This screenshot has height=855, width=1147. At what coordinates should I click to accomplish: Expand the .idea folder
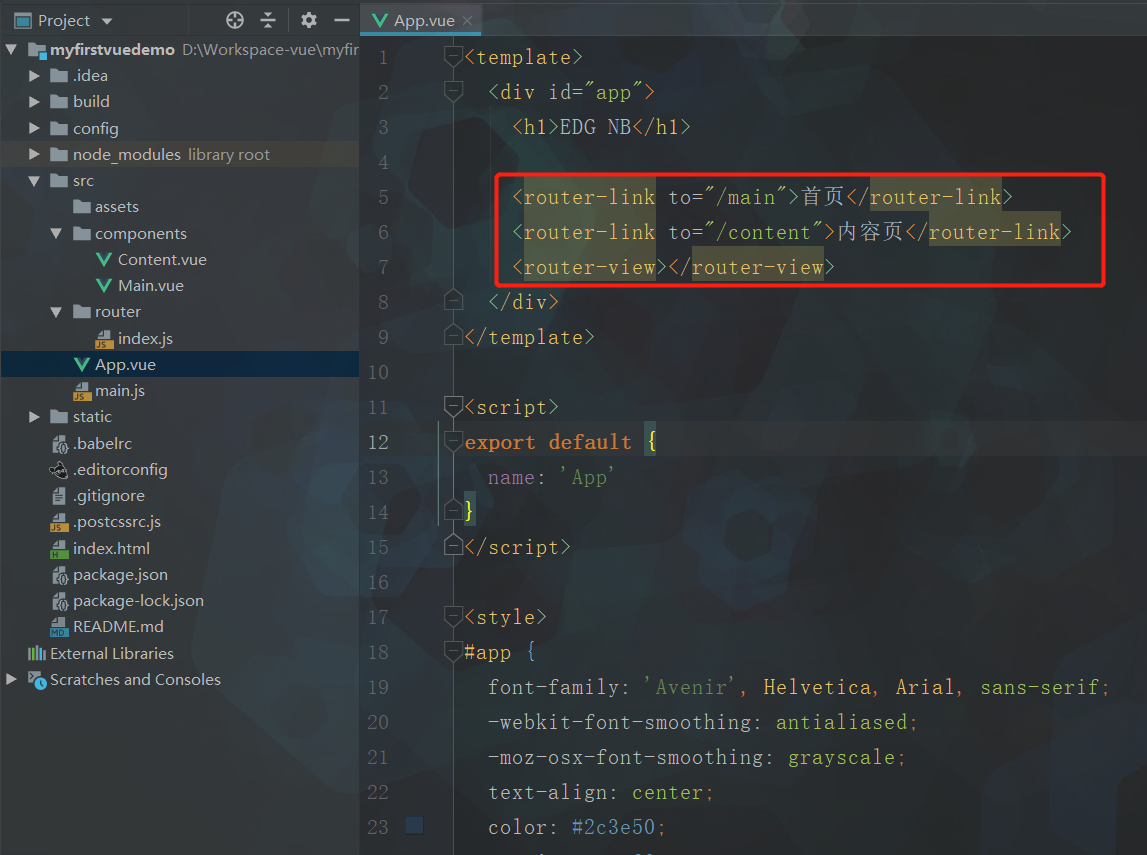pos(34,75)
